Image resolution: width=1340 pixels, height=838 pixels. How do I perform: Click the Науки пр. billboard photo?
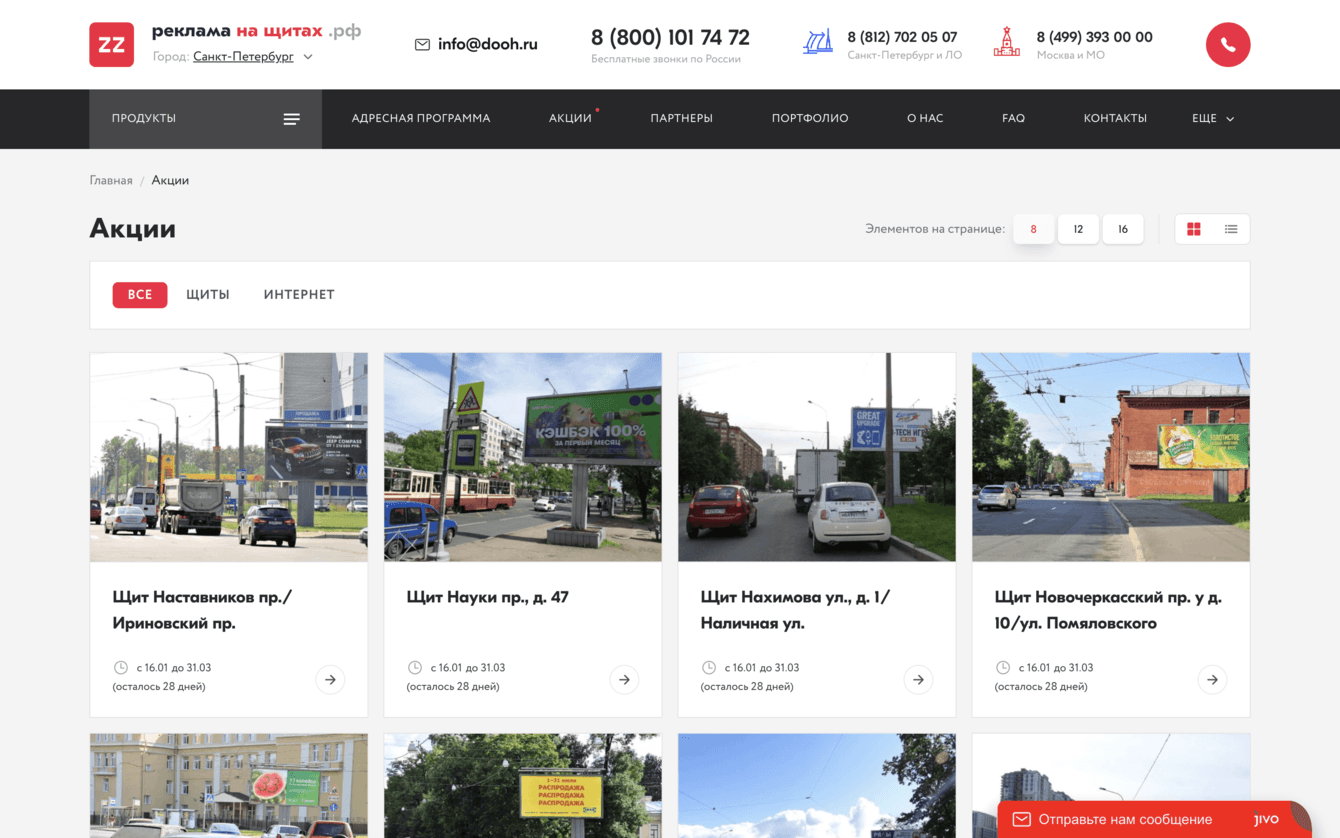[523, 457]
